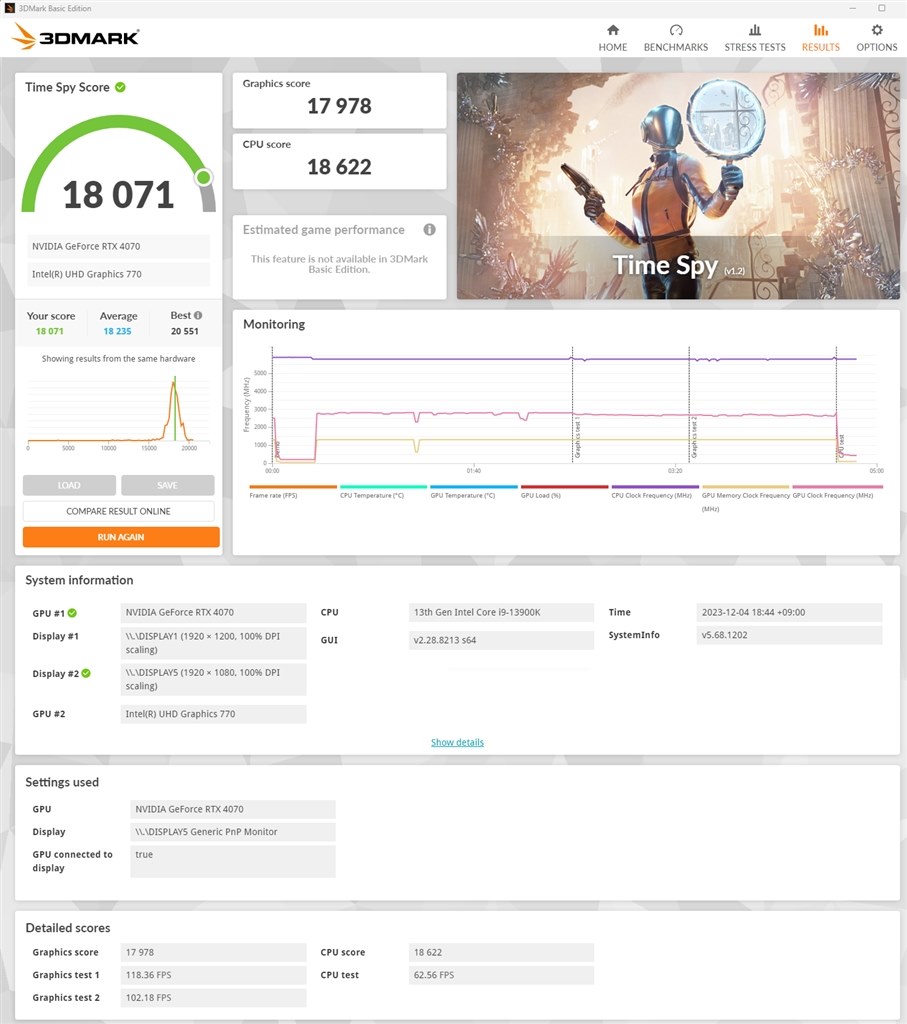Click the 3DMark logo

click(x=75, y=37)
